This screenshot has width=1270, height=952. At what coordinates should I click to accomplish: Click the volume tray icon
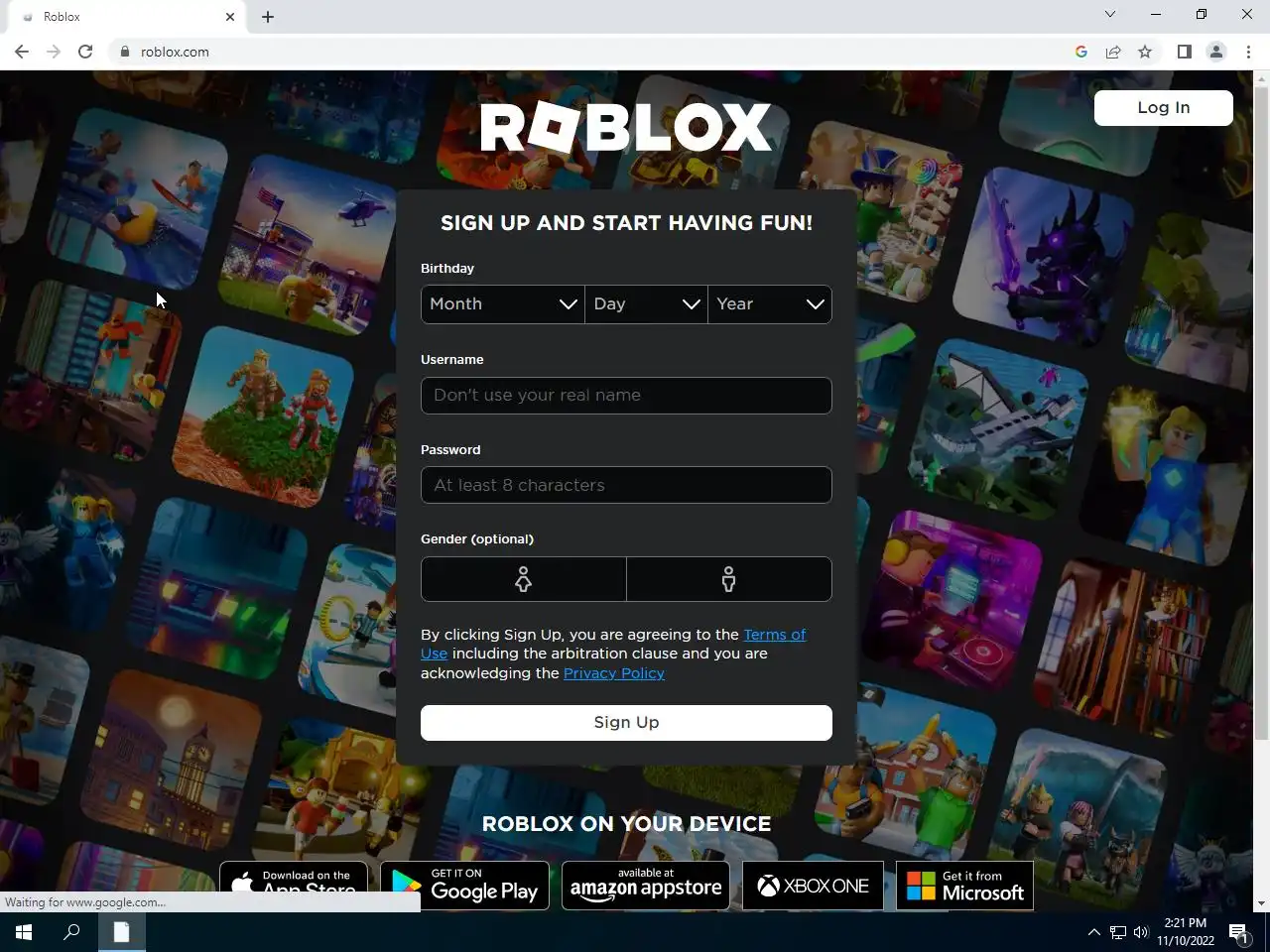click(1141, 932)
